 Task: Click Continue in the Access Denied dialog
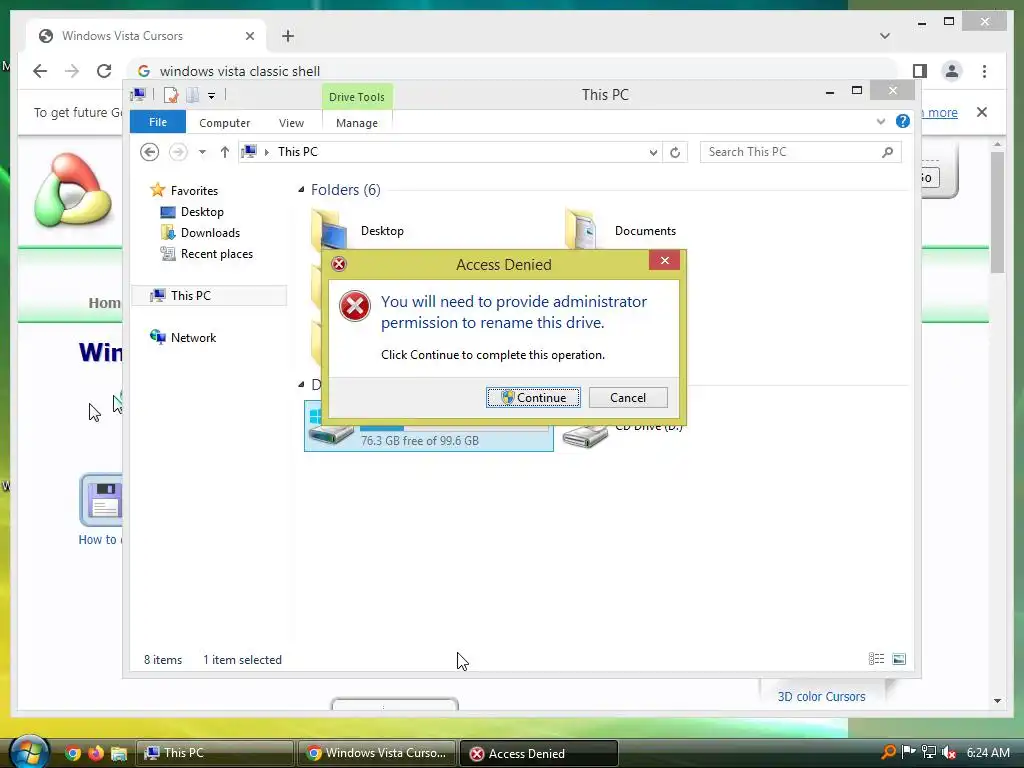(533, 398)
